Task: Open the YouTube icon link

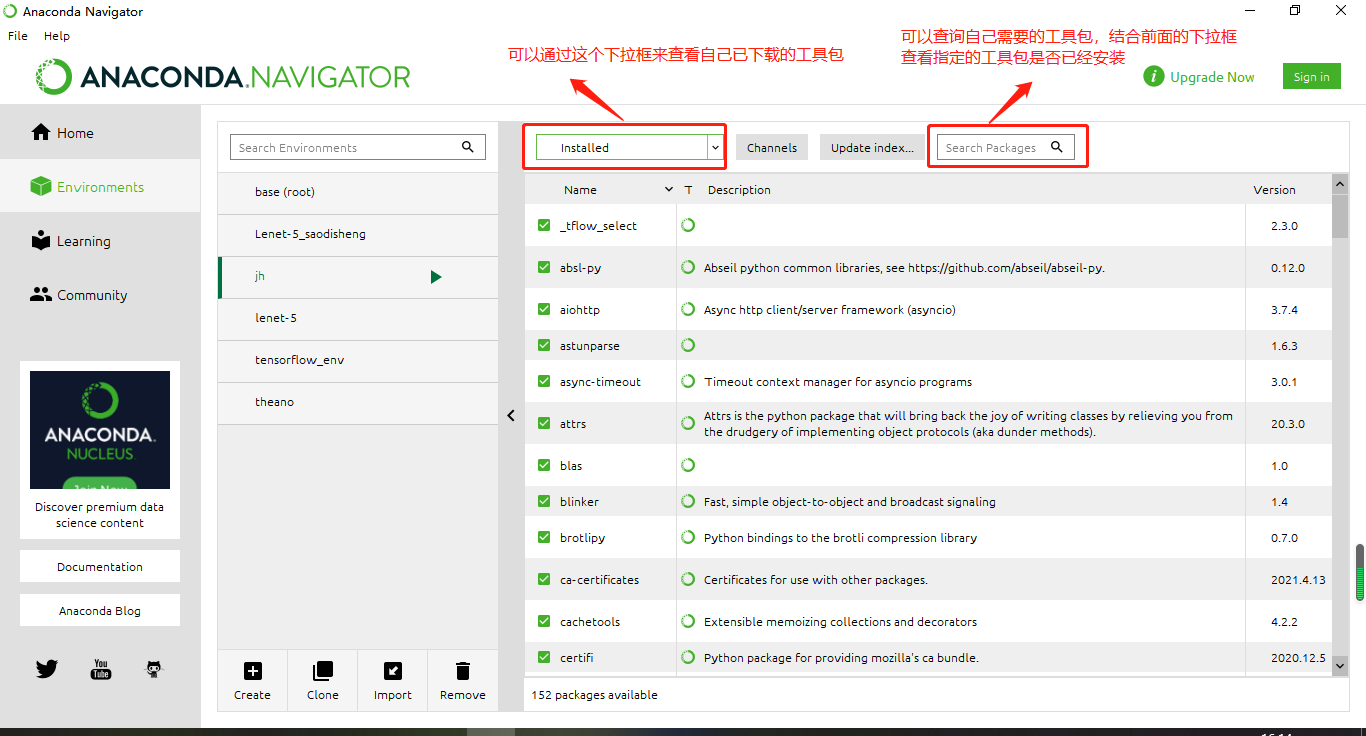Action: pyautogui.click(x=101, y=669)
